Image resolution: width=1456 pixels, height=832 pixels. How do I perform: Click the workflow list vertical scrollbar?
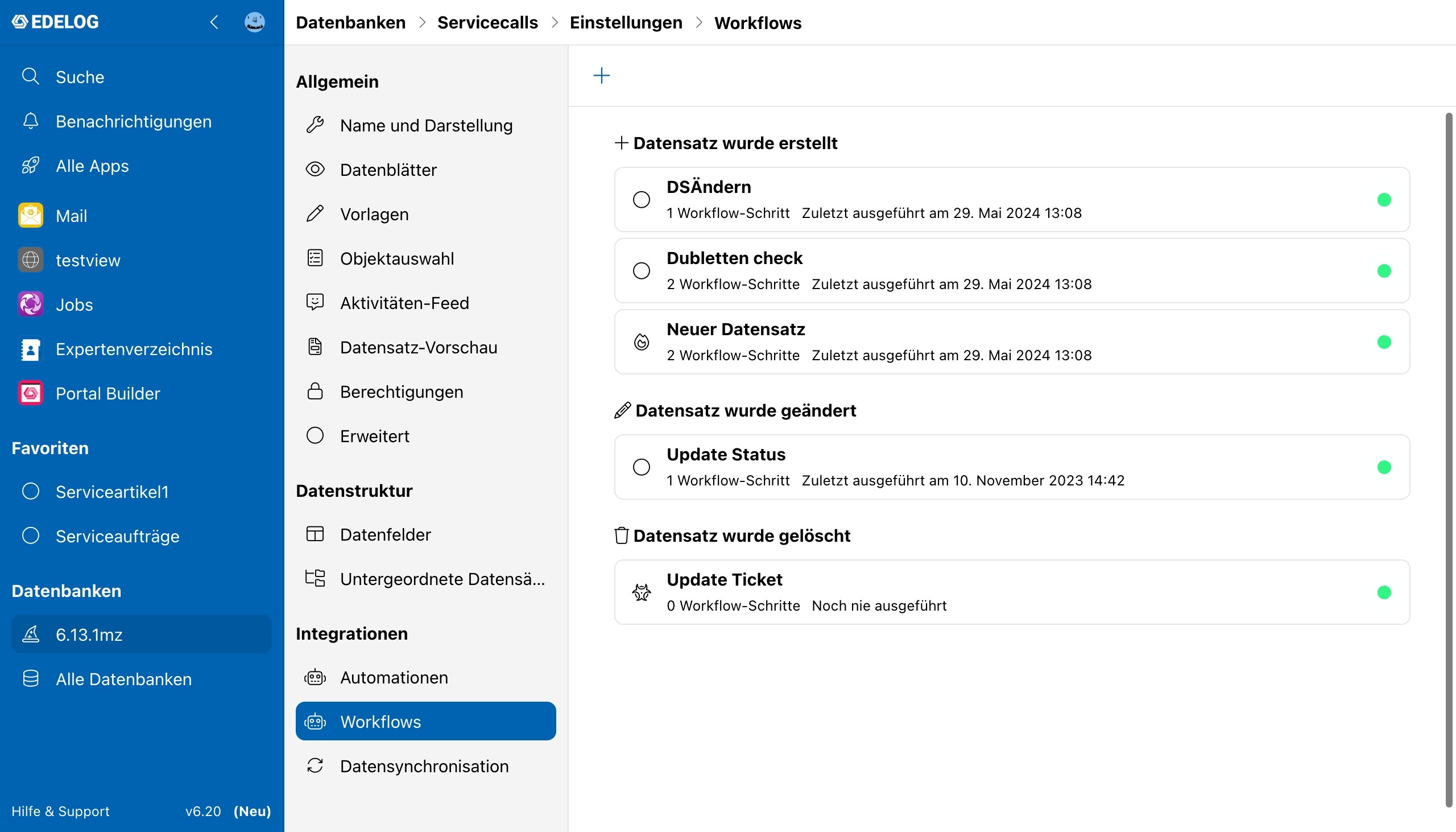click(x=1449, y=460)
